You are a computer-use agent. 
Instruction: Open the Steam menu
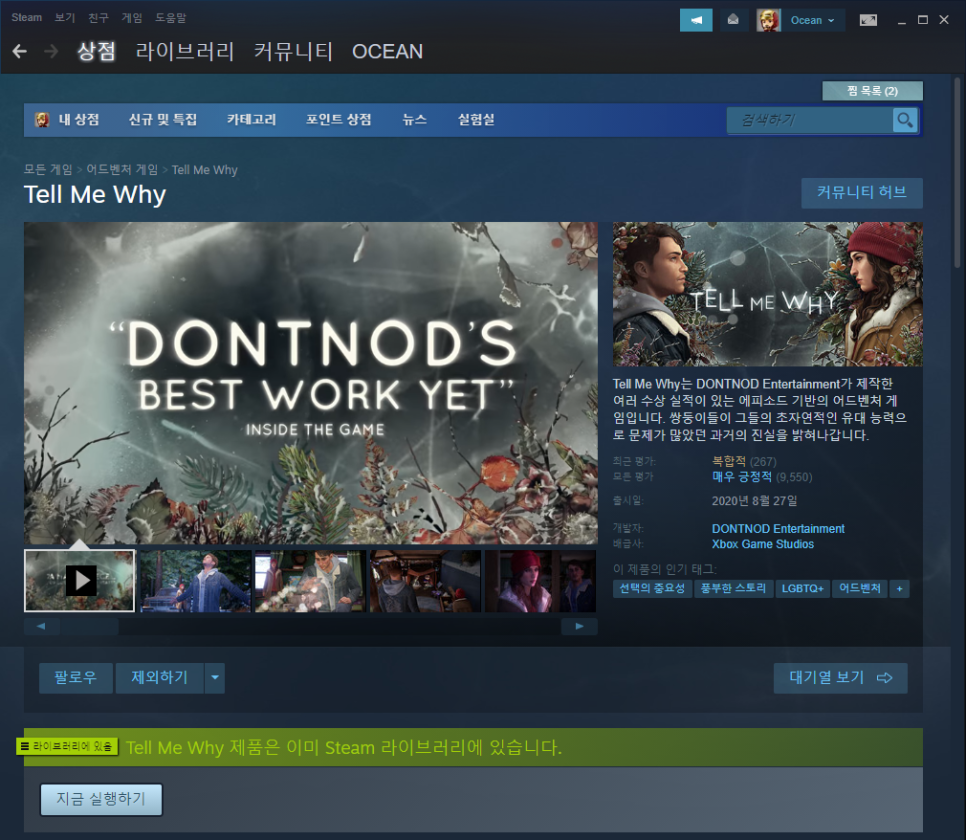pos(26,17)
